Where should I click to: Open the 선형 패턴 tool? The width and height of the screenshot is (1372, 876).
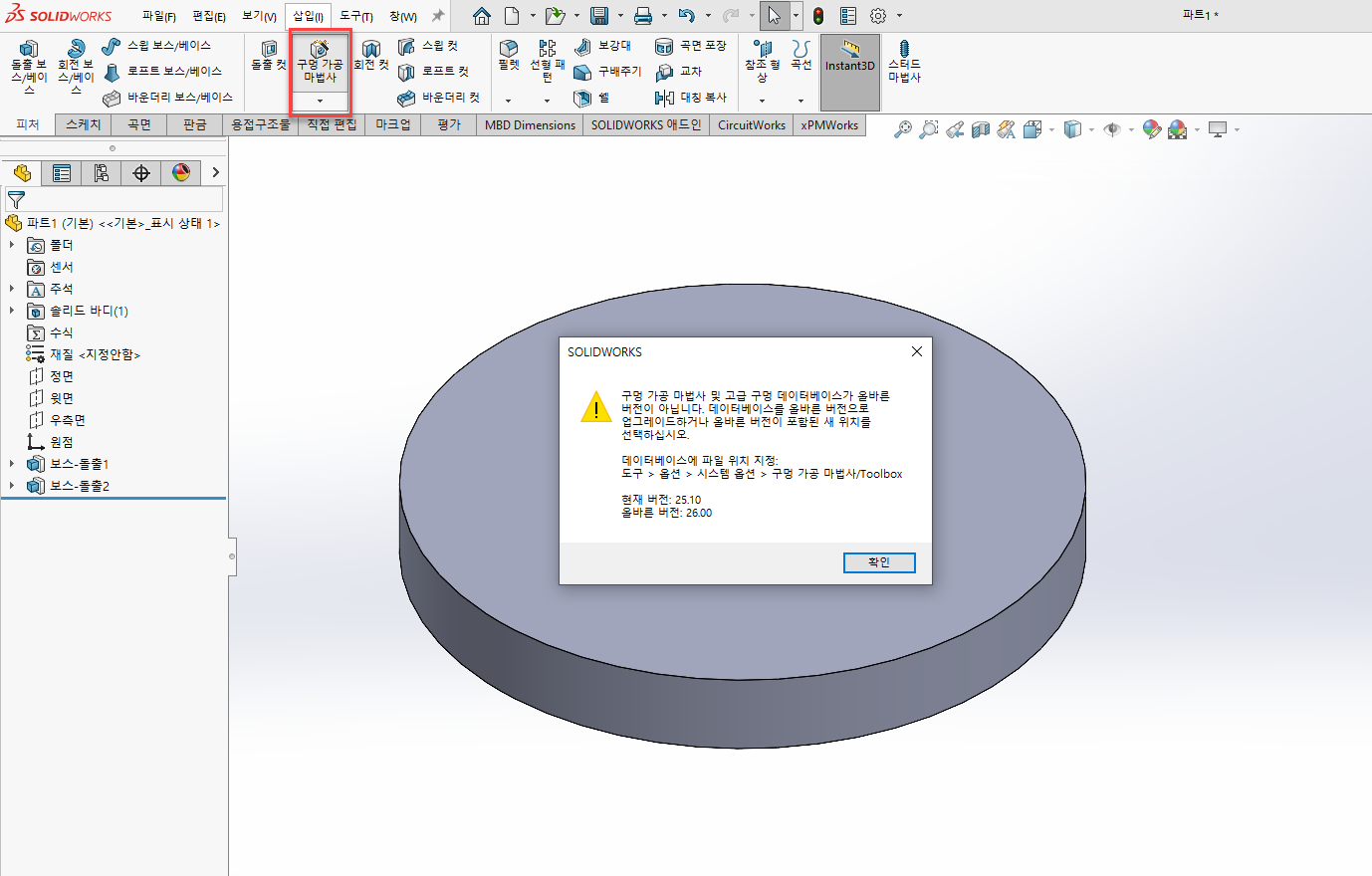547,61
